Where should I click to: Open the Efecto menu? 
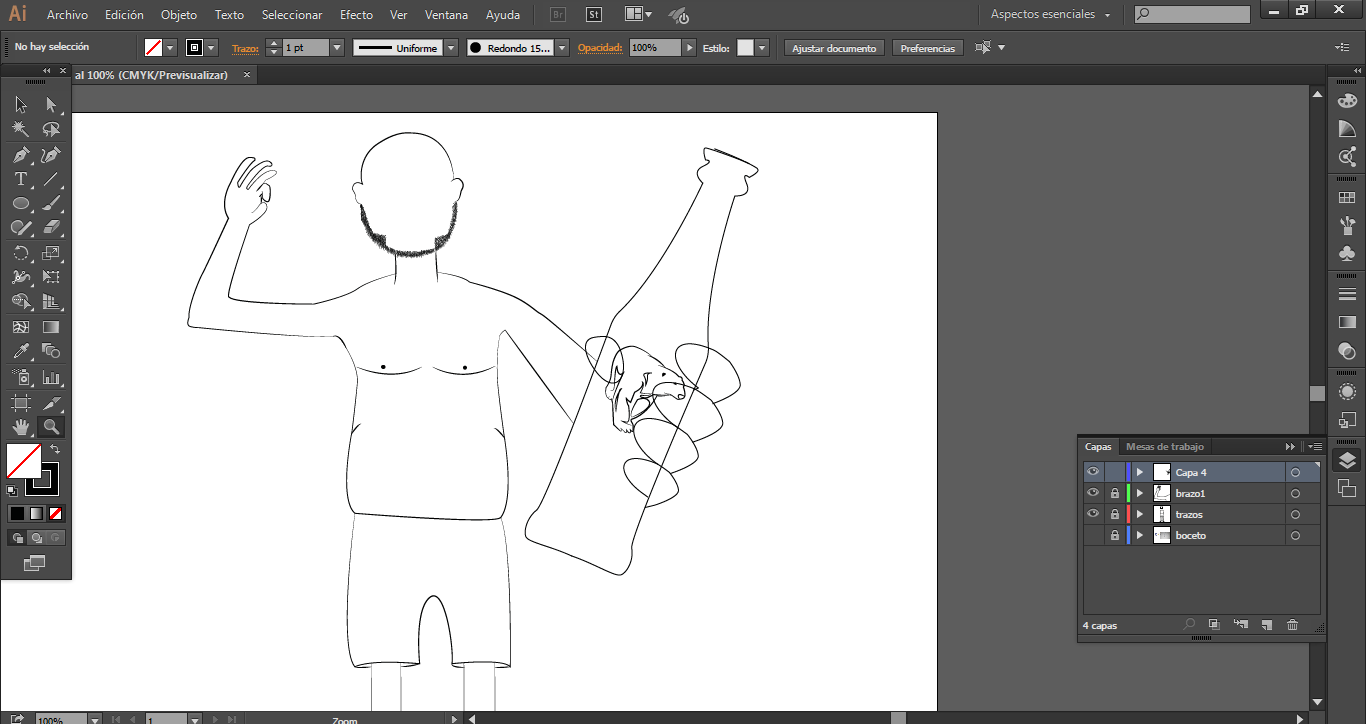tap(356, 15)
